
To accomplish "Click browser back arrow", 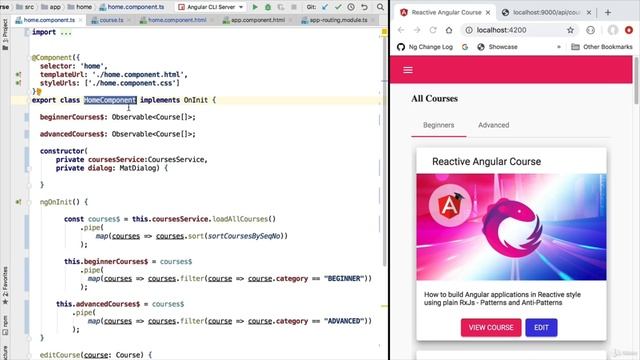I will tap(401, 30).
